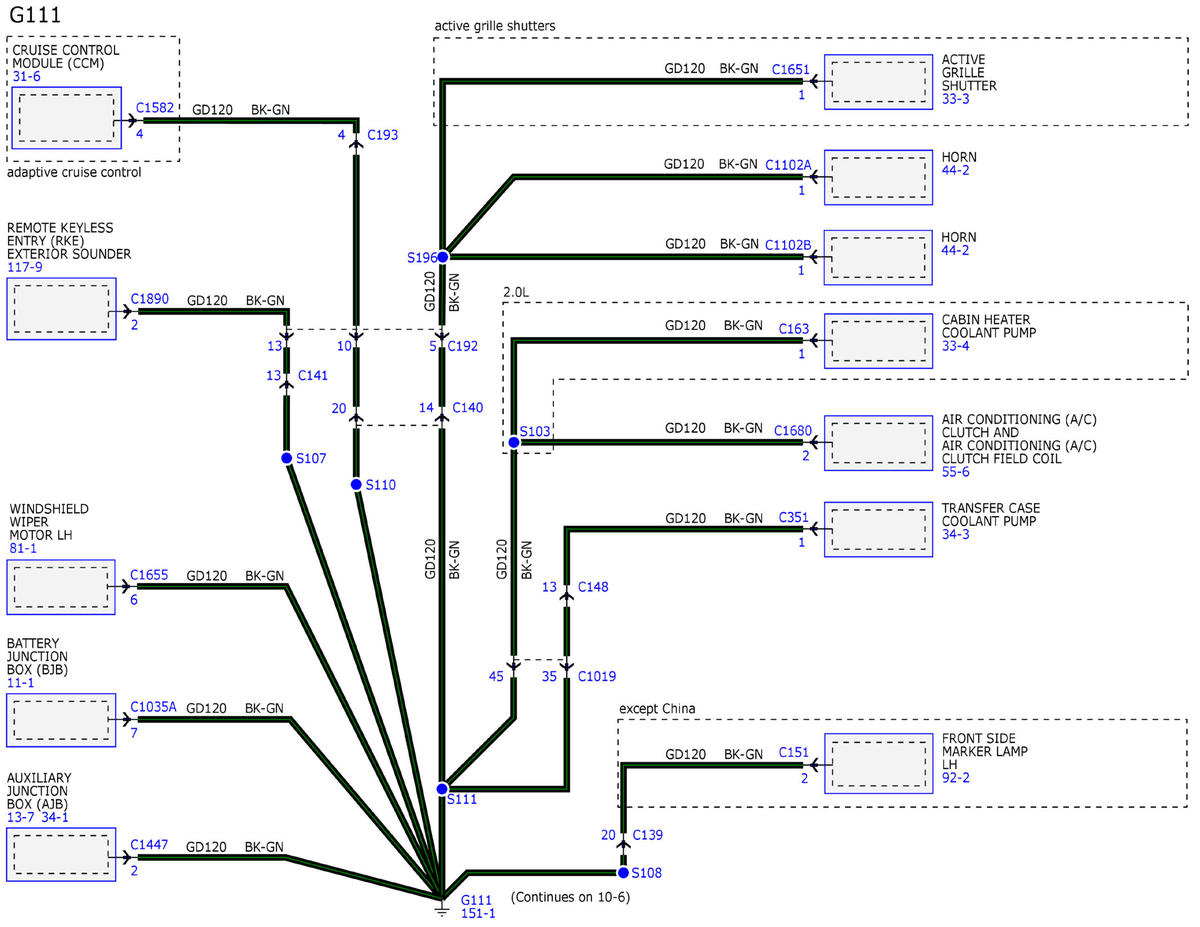Select the S111 splice junction dot

click(442, 788)
